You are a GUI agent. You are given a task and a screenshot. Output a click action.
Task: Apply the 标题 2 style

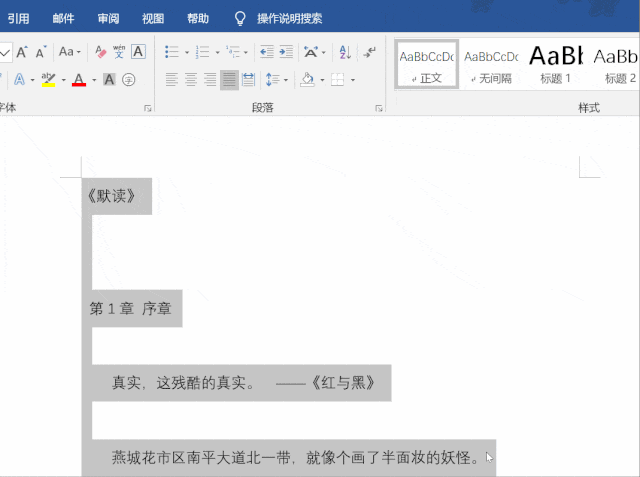[615, 64]
